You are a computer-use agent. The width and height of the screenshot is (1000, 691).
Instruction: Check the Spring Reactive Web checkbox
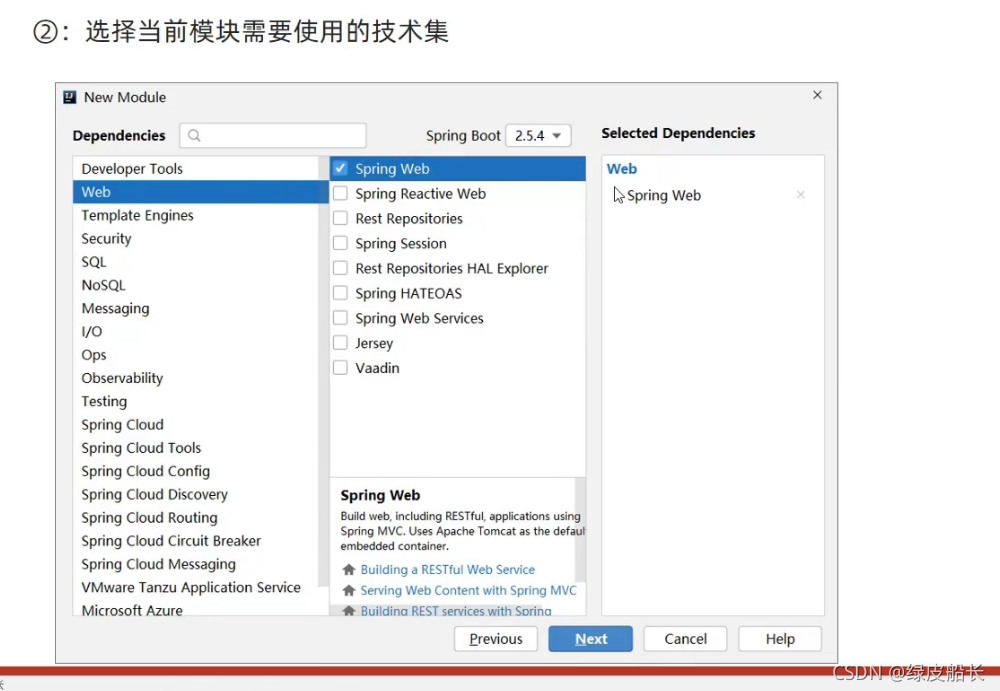pyautogui.click(x=341, y=193)
